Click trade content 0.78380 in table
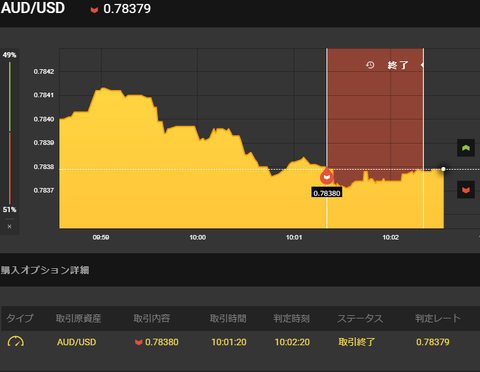Image resolution: width=480 pixels, height=372 pixels. (162, 342)
